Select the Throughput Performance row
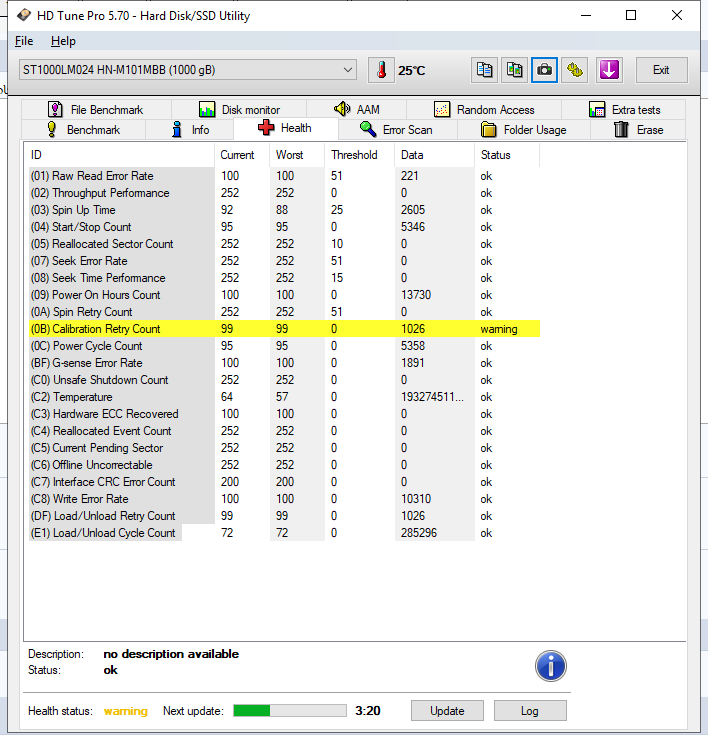 (285, 193)
